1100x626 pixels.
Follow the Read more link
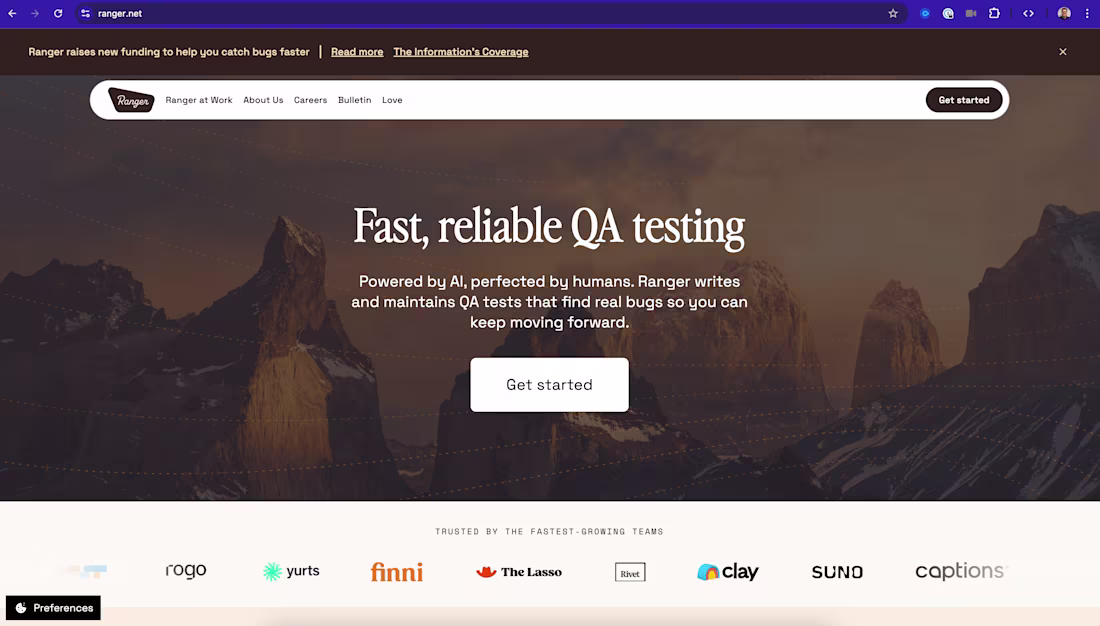356,51
